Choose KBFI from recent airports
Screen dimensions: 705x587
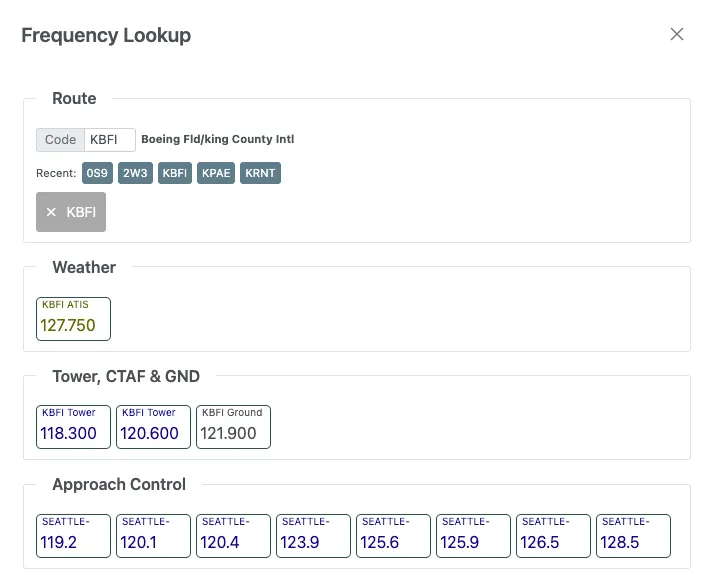pos(174,173)
